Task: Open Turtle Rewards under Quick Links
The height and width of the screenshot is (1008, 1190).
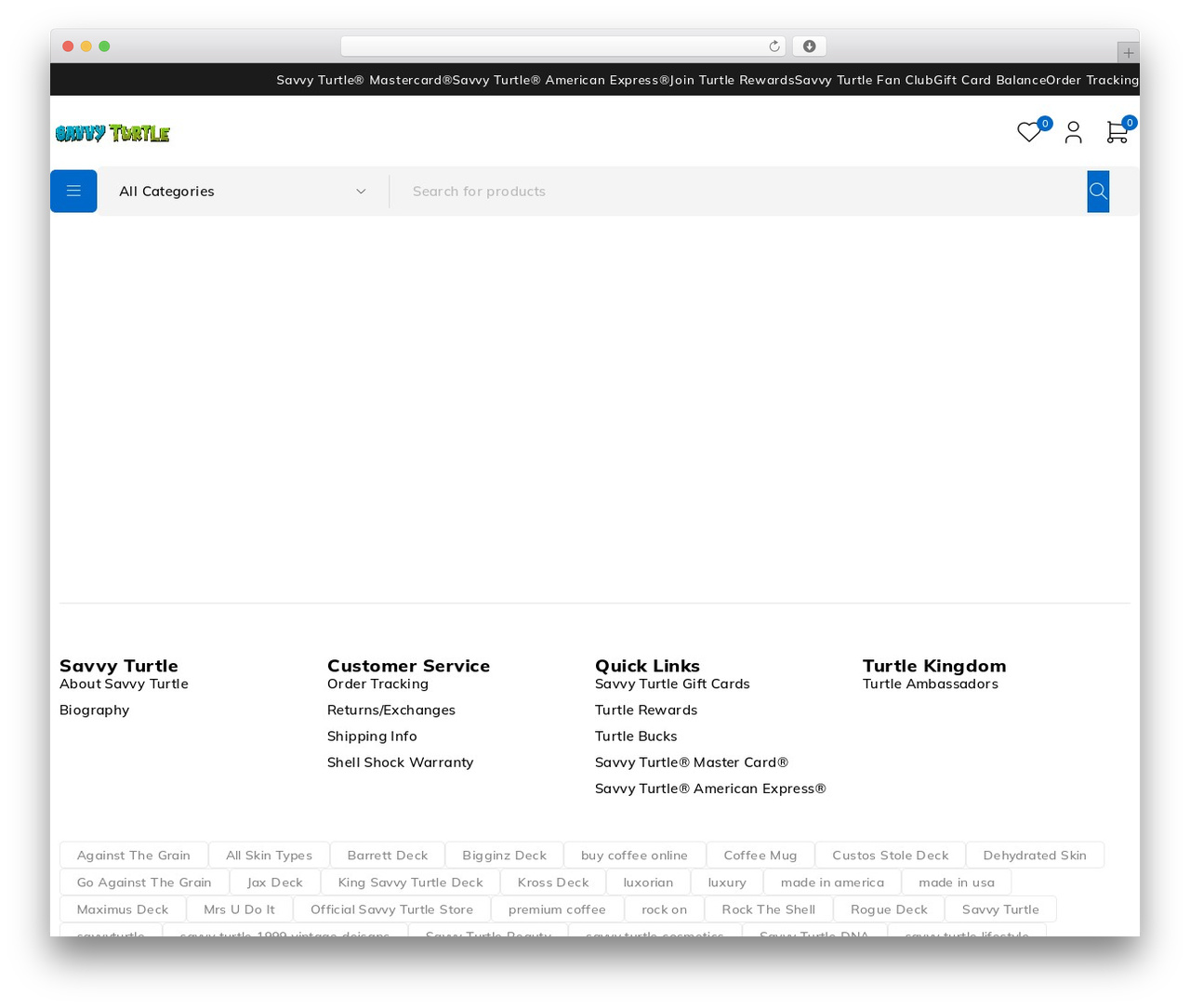Action: [646, 710]
